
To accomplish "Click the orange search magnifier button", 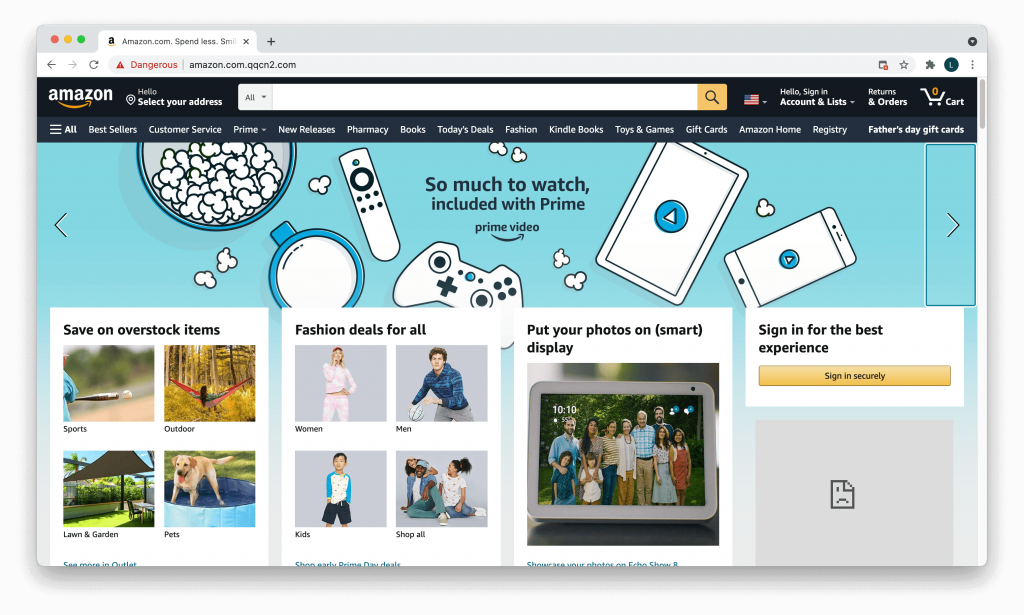I will (711, 97).
